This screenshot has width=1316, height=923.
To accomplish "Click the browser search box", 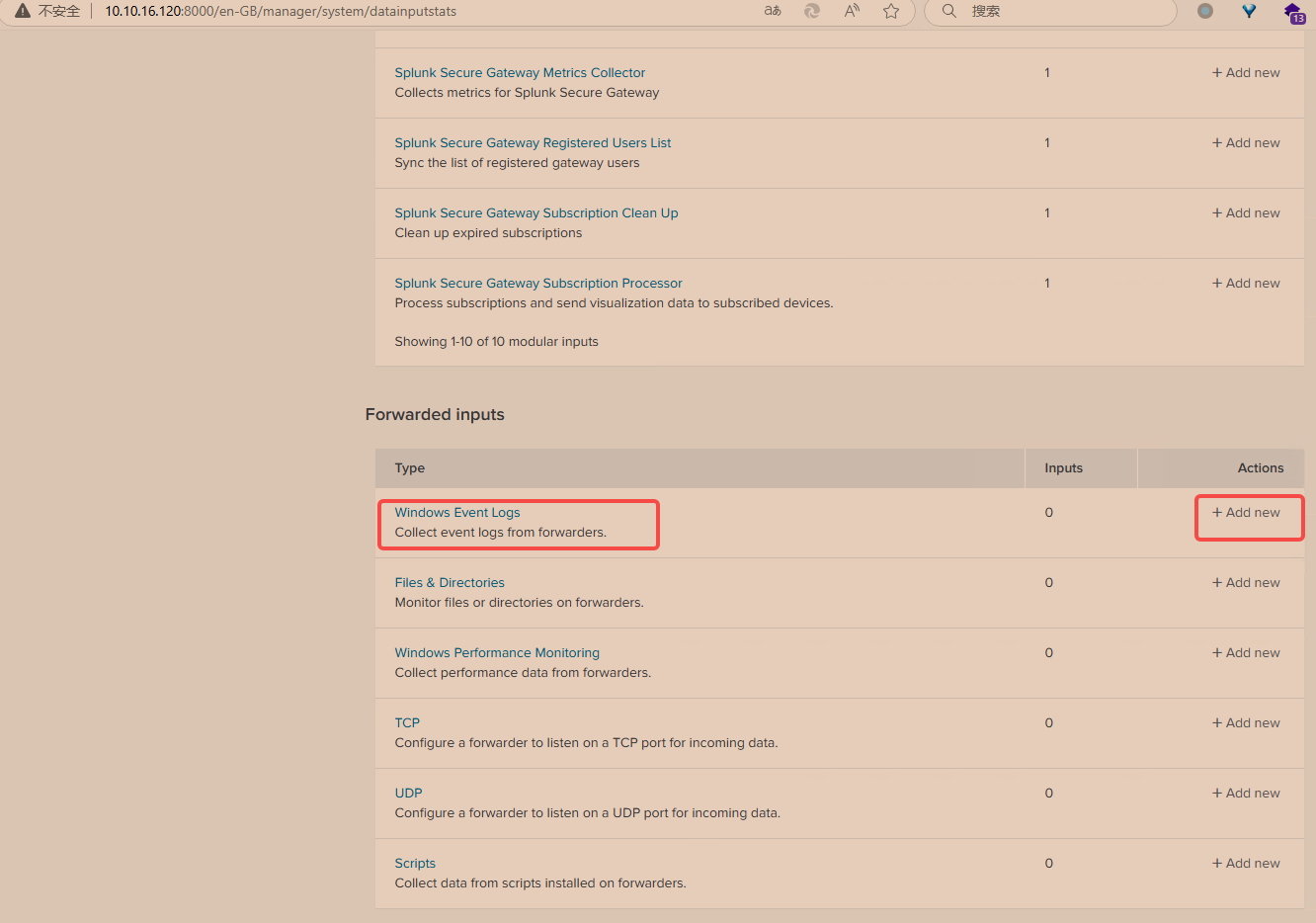I will [x=1050, y=11].
